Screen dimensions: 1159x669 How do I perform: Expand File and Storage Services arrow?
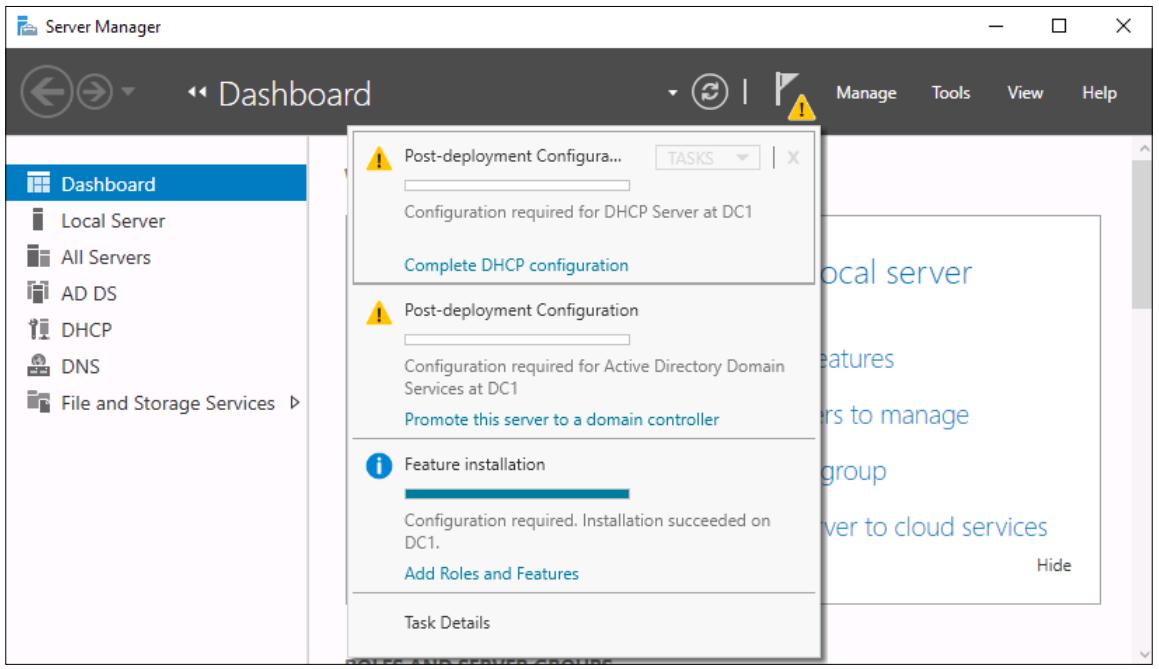(x=295, y=403)
